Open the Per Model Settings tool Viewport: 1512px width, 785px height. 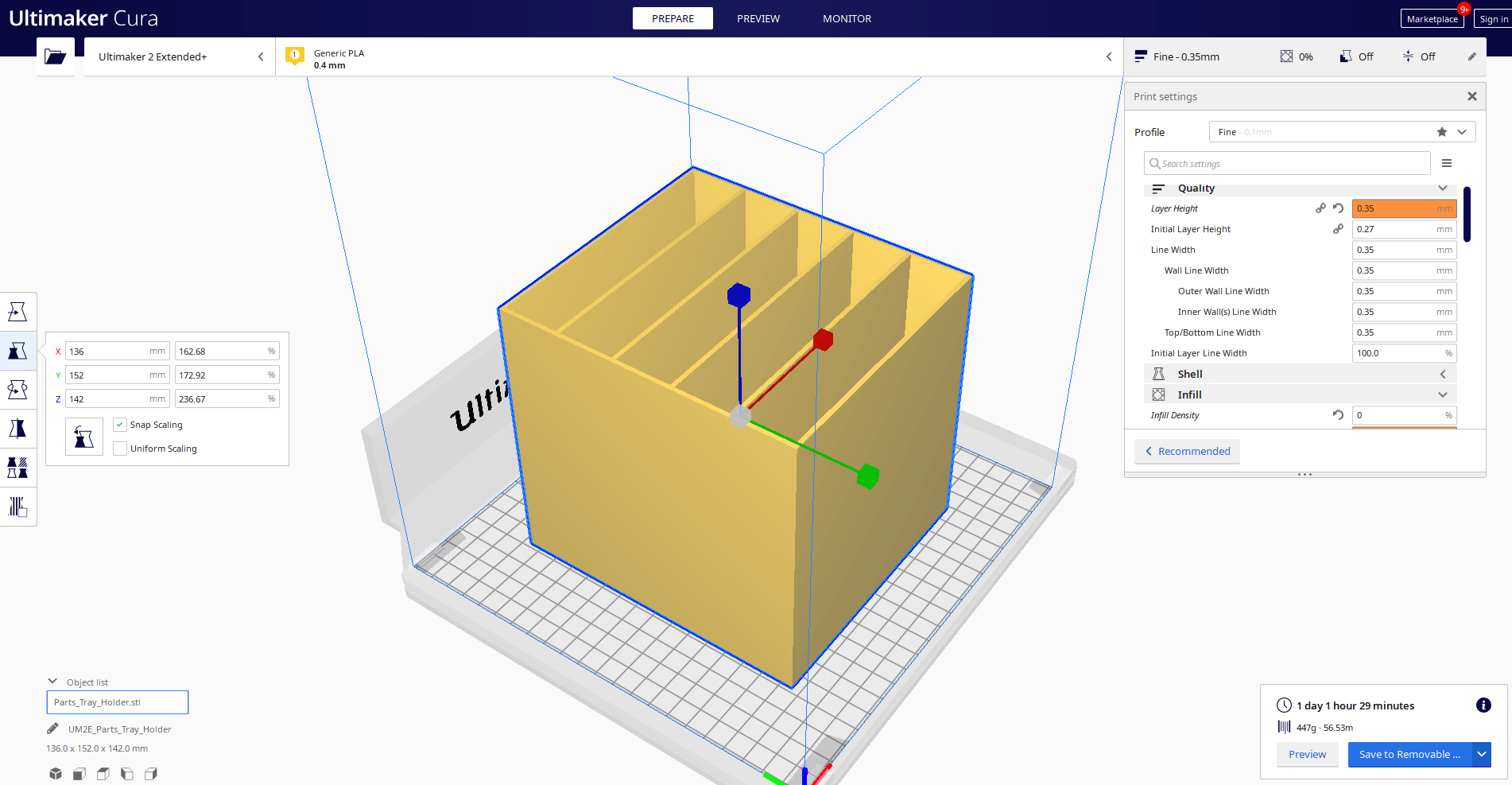click(18, 468)
